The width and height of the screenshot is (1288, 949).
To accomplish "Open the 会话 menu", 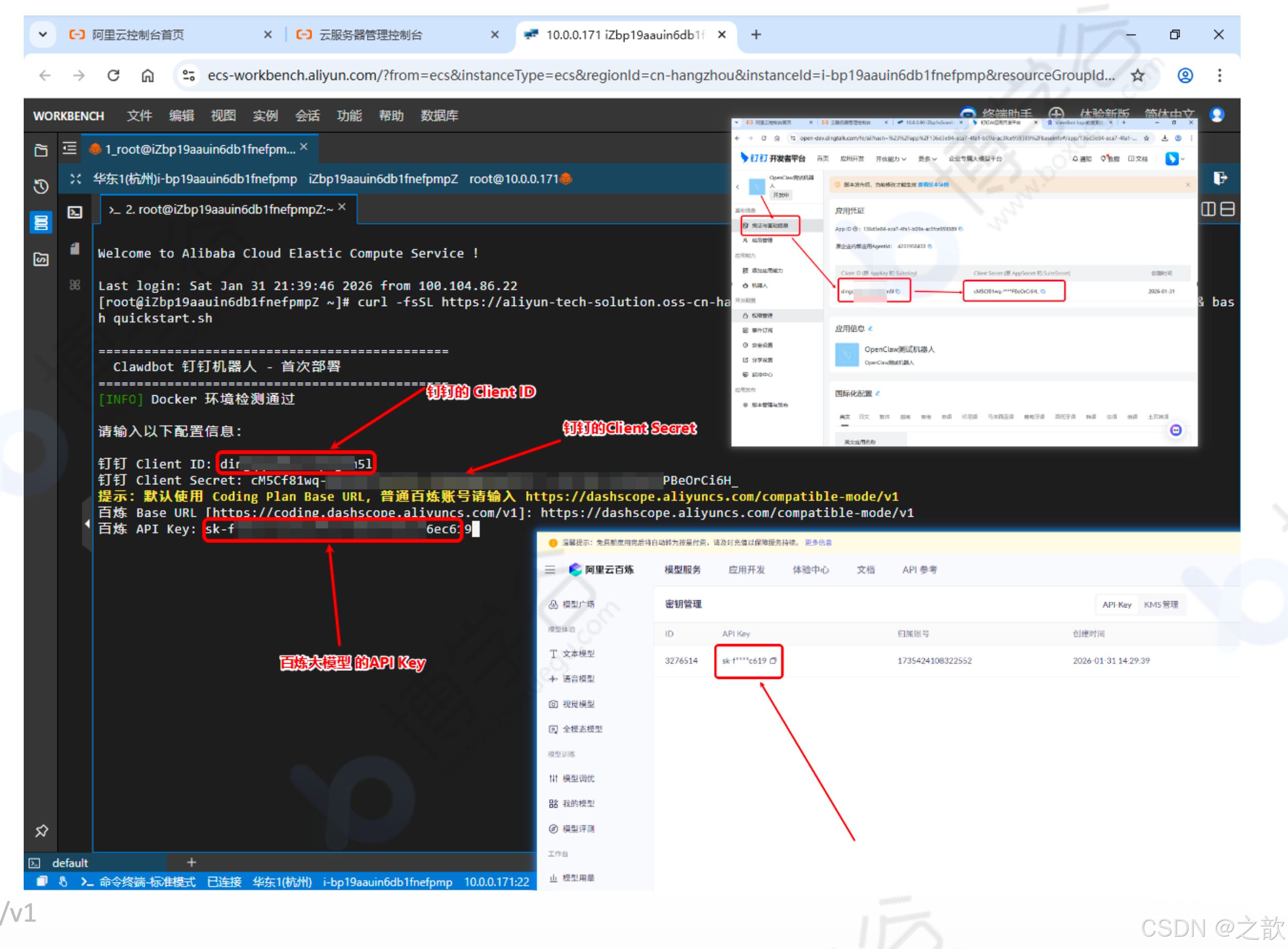I will point(307,115).
